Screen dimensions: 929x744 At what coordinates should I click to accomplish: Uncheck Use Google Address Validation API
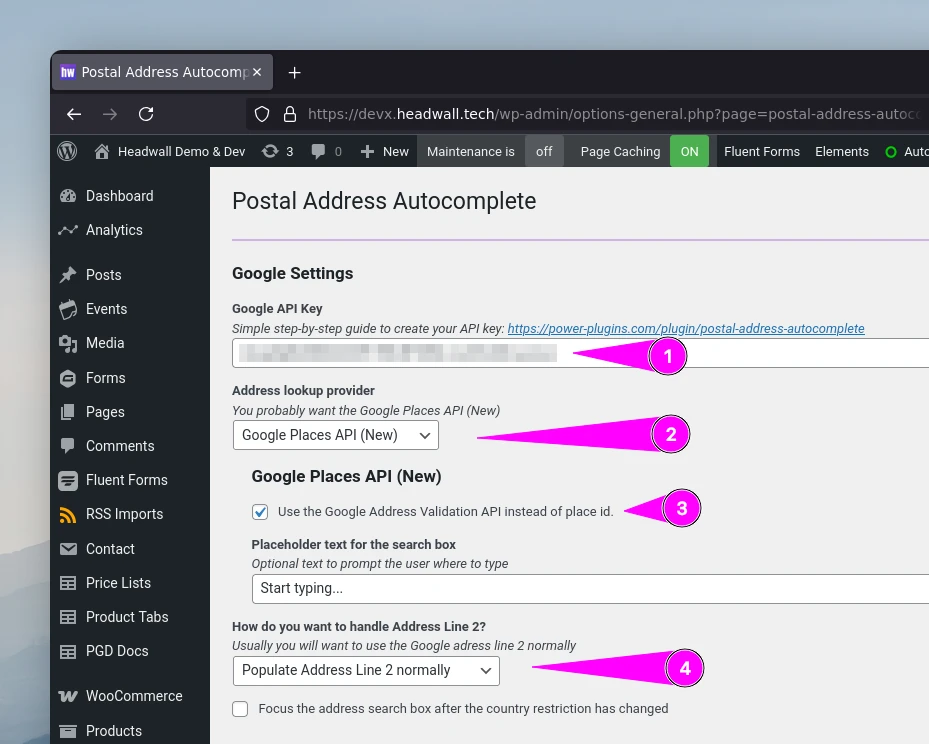(x=260, y=512)
